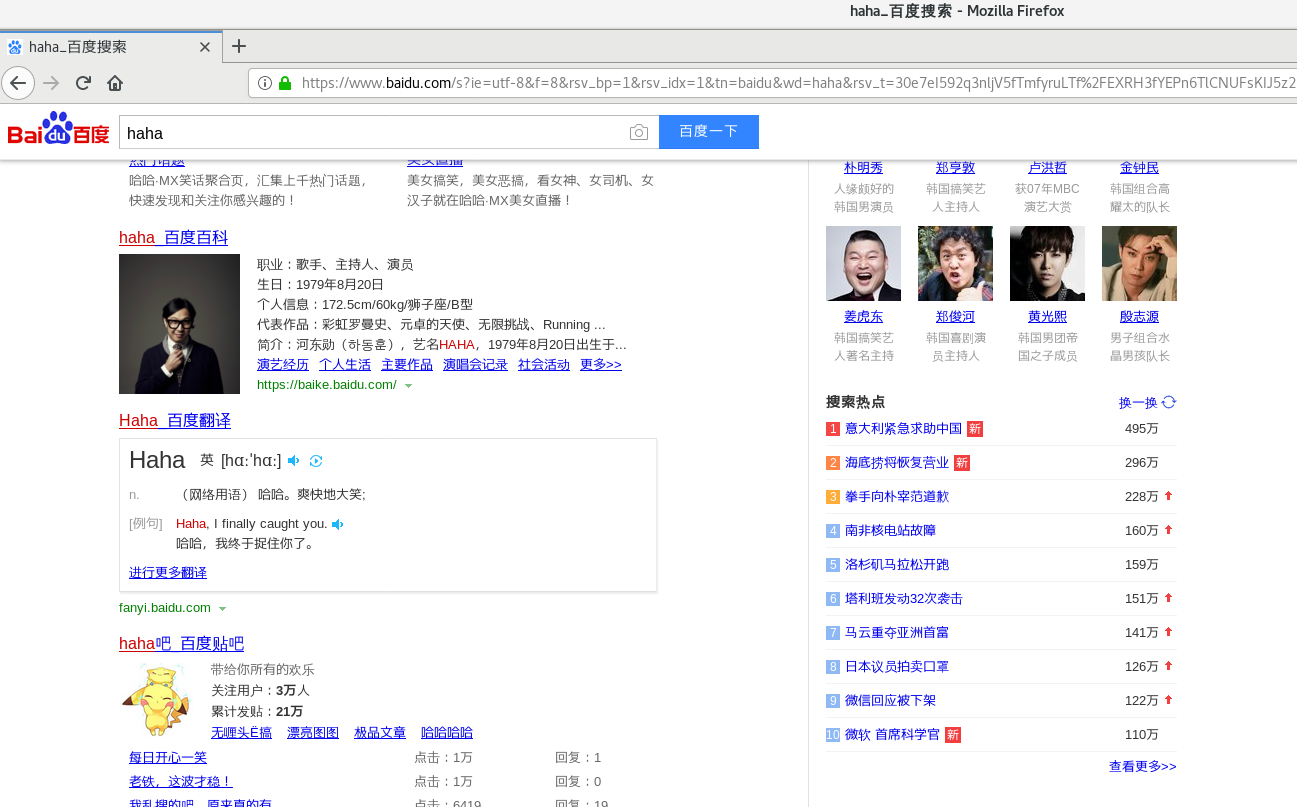Reload the page in Firefox
Image resolution: width=1297 pixels, height=807 pixels.
(83, 83)
